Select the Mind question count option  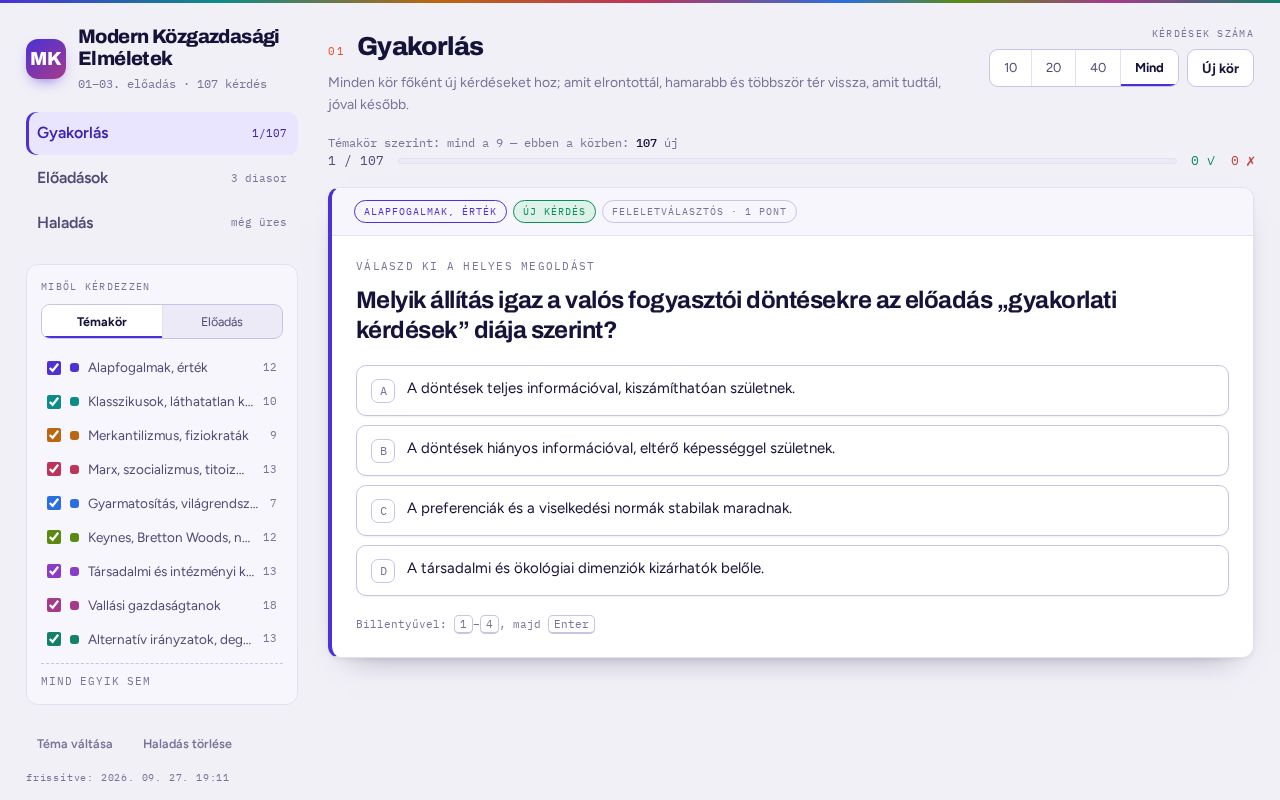[x=1149, y=68]
